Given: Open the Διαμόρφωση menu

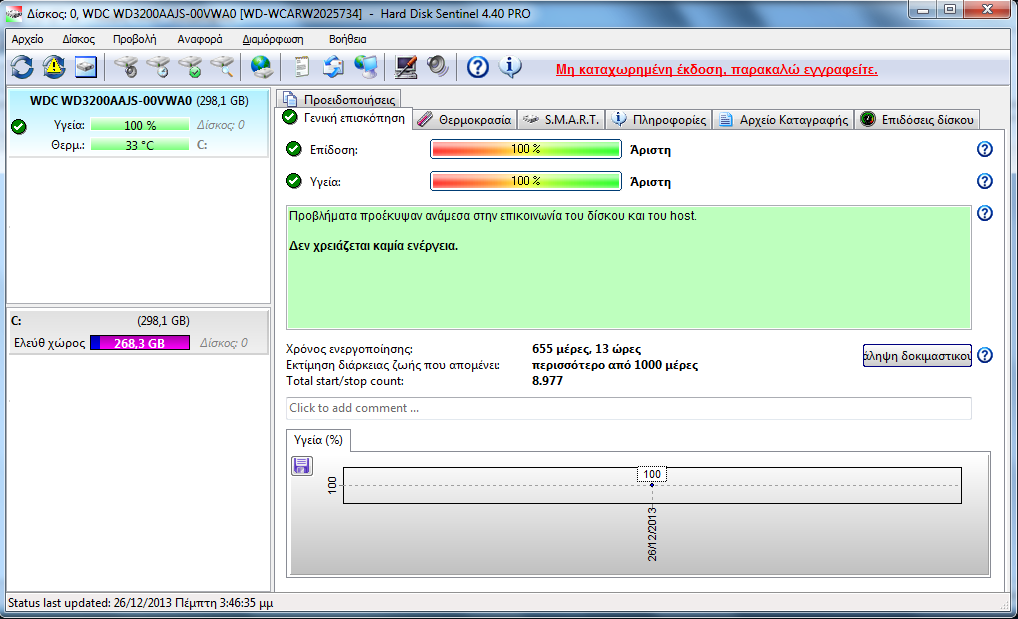Looking at the screenshot, I should coord(273,39).
